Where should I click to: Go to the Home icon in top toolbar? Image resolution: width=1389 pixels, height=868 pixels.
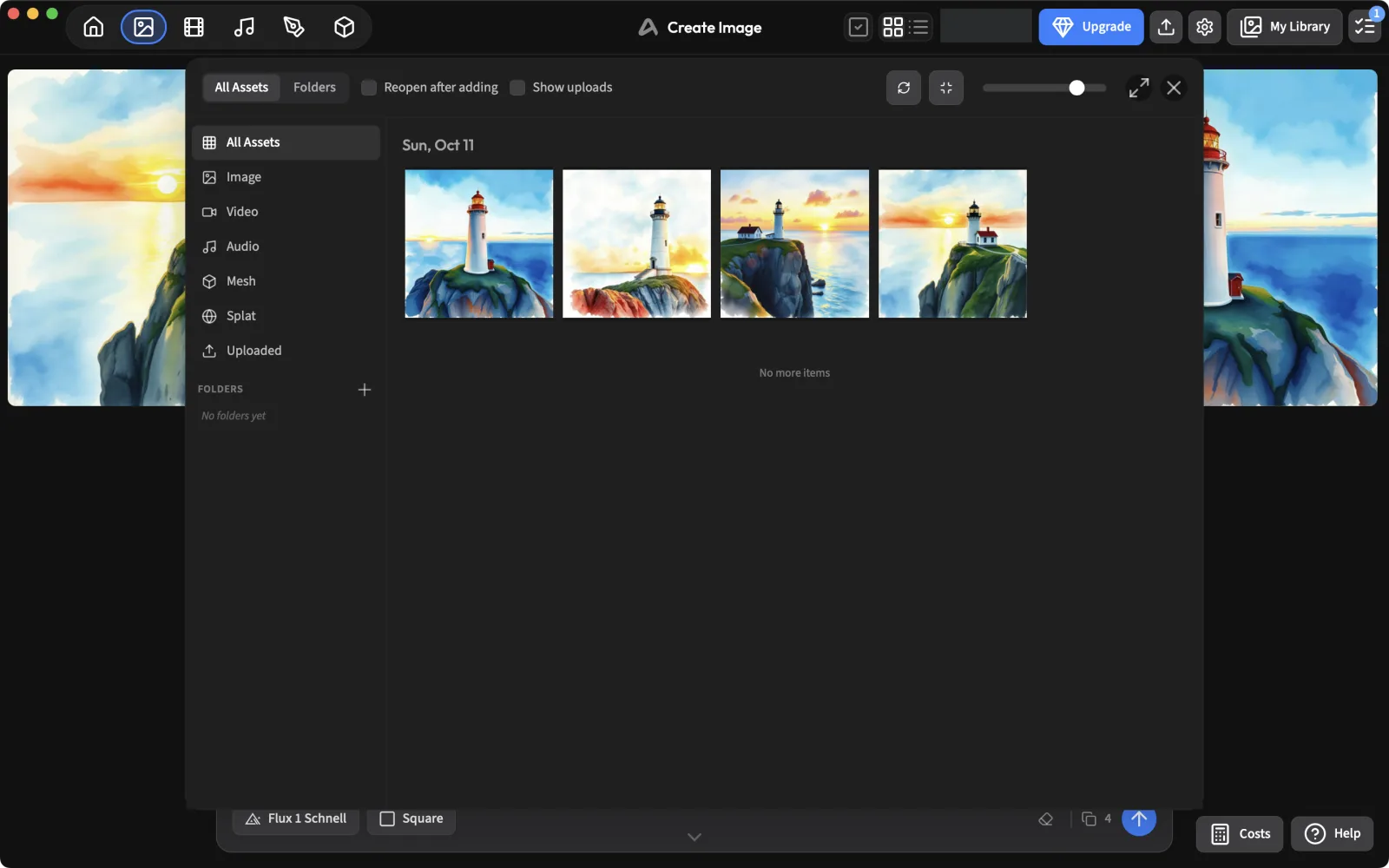click(x=94, y=27)
